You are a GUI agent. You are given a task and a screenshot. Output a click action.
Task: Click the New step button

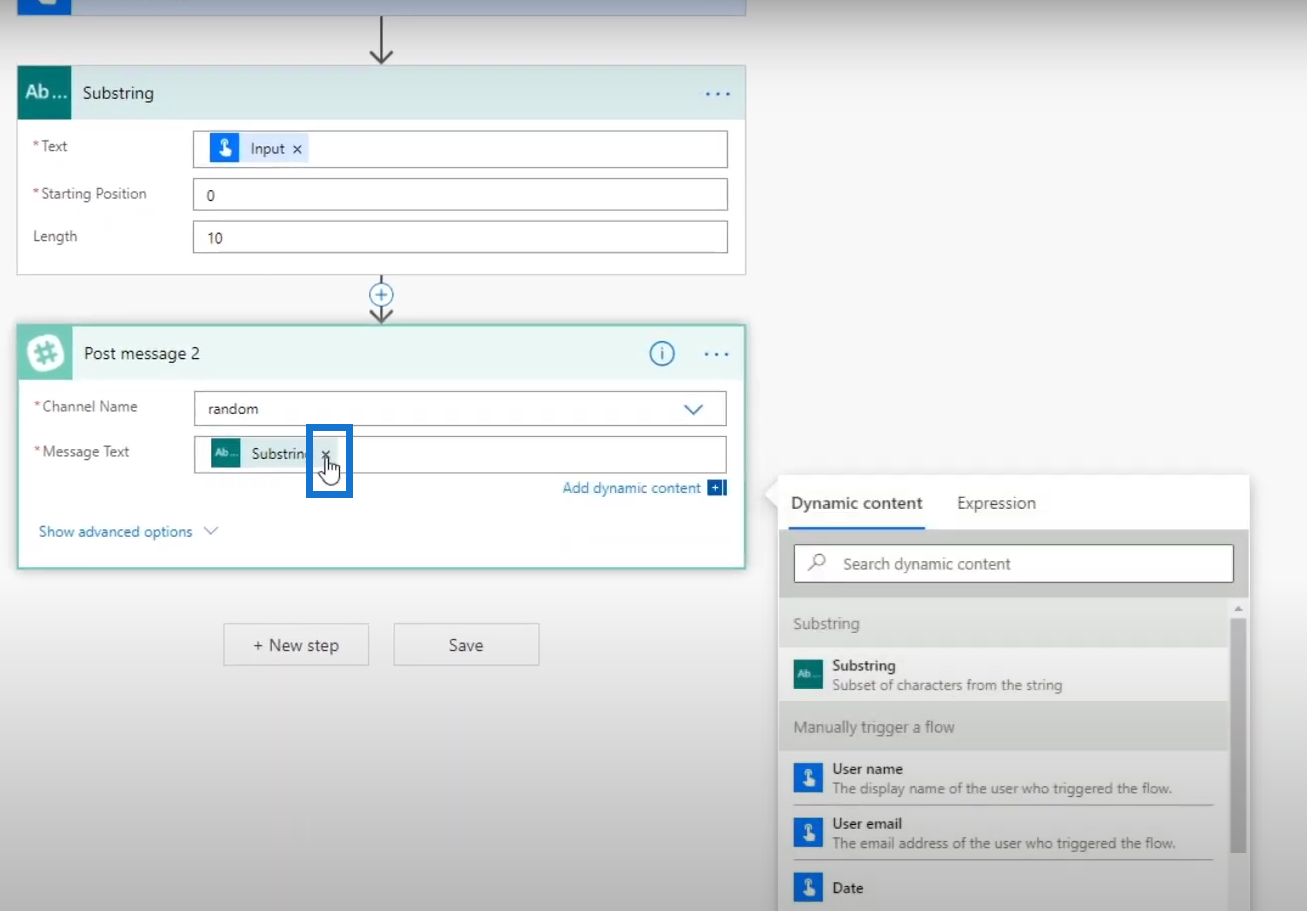coord(296,645)
